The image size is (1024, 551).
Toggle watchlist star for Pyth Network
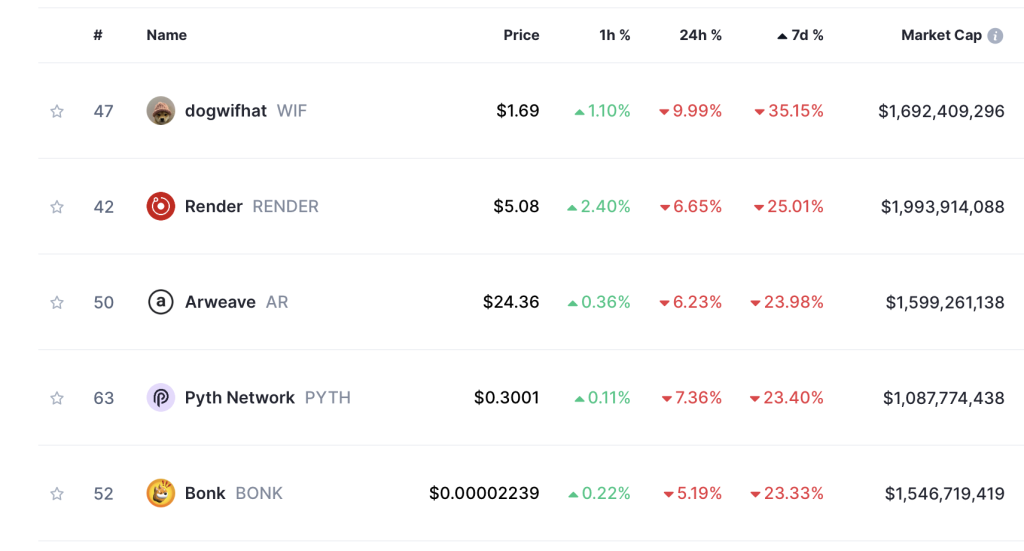pos(57,398)
